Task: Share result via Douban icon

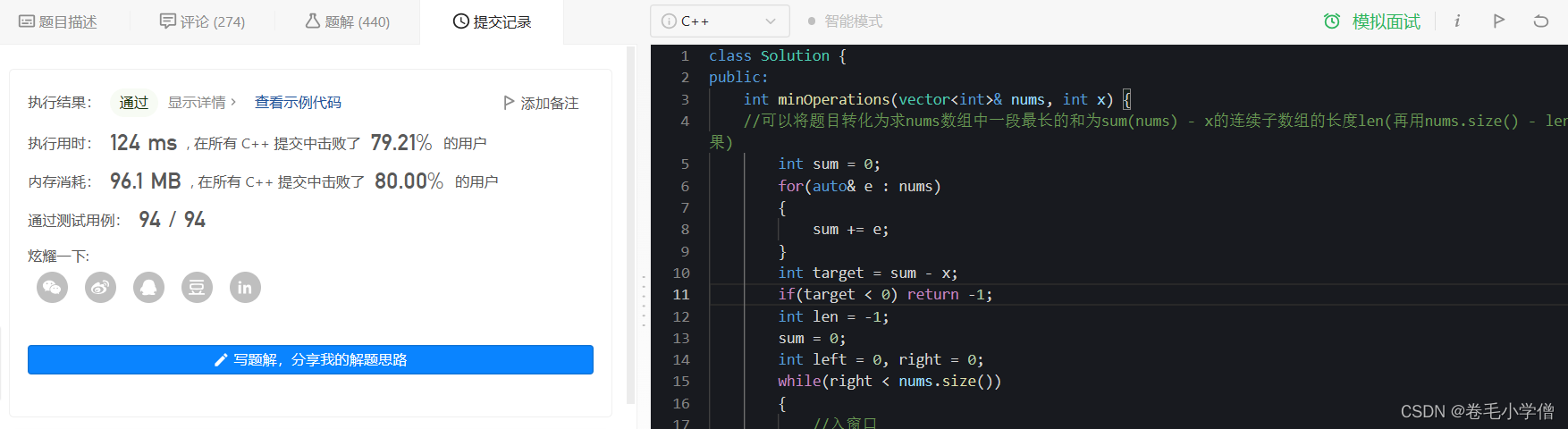Action: (x=197, y=287)
